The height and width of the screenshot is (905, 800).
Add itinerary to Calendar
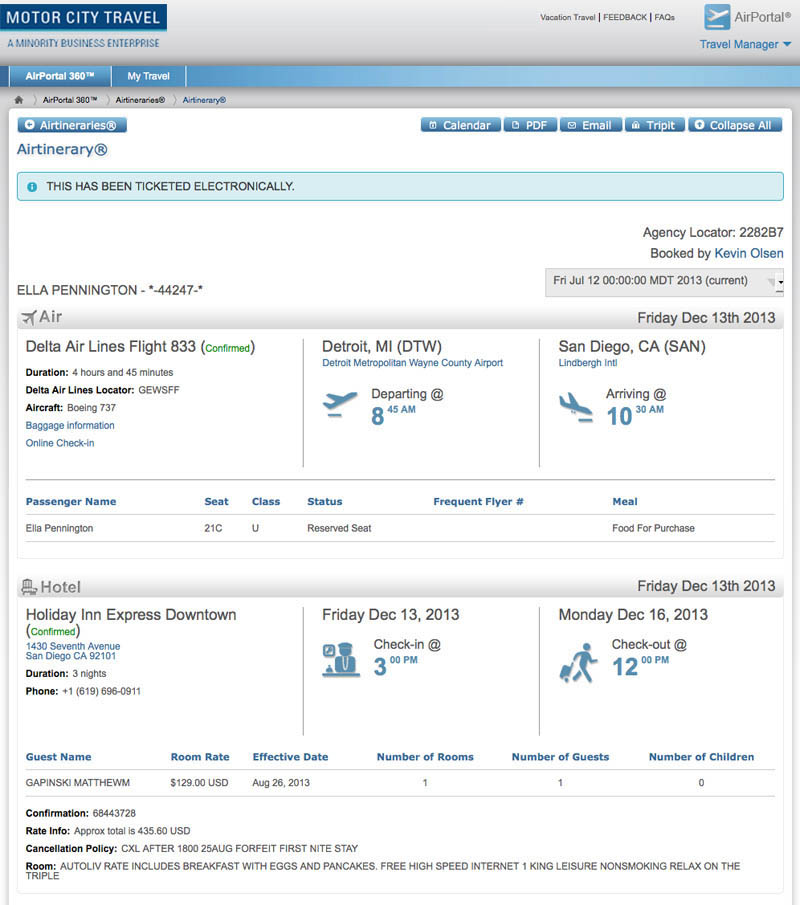[461, 125]
